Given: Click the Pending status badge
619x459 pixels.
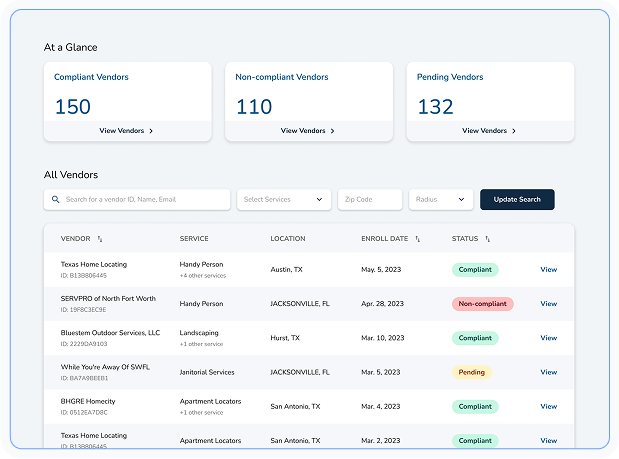Looking at the screenshot, I should tap(471, 372).
